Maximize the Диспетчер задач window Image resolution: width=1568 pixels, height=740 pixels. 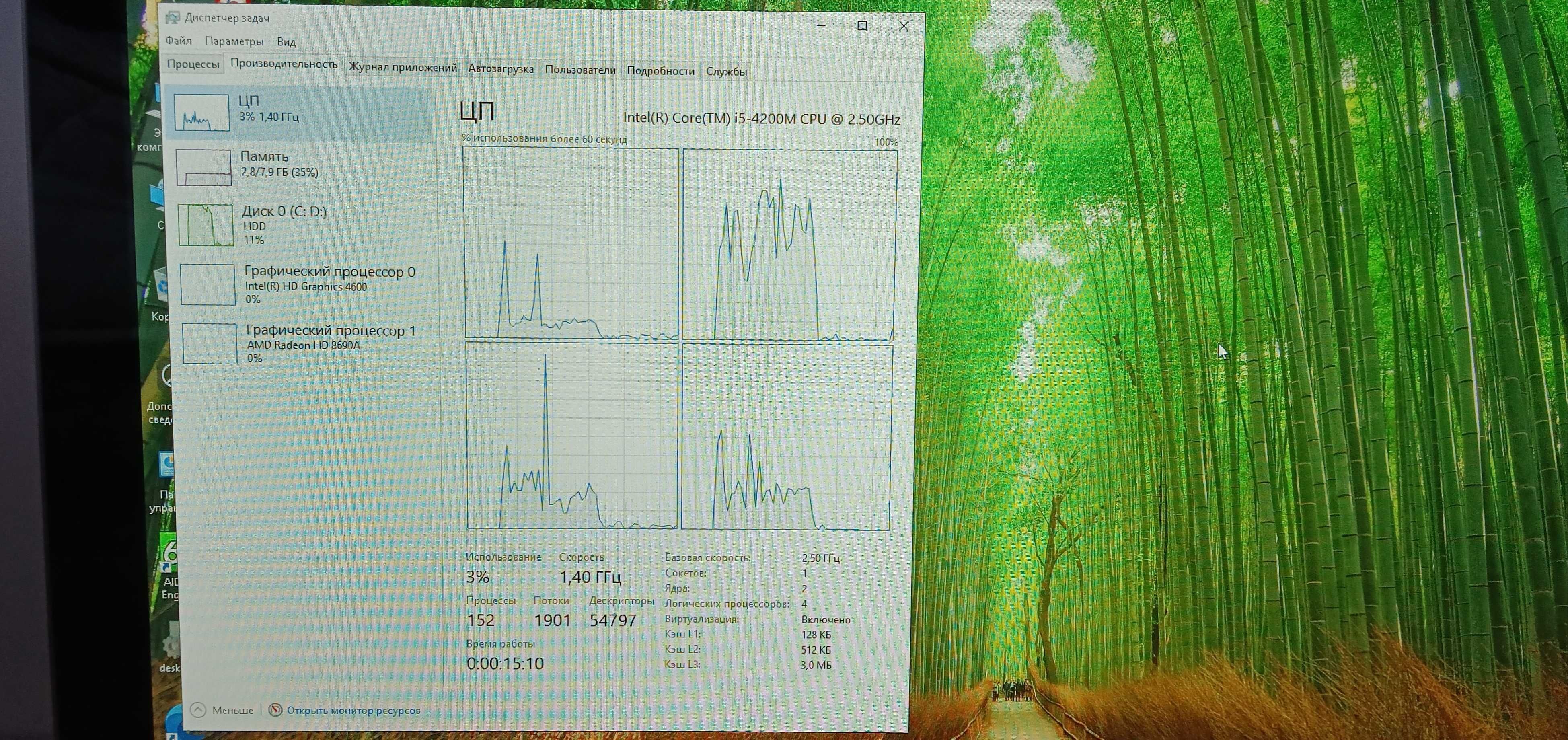862,26
